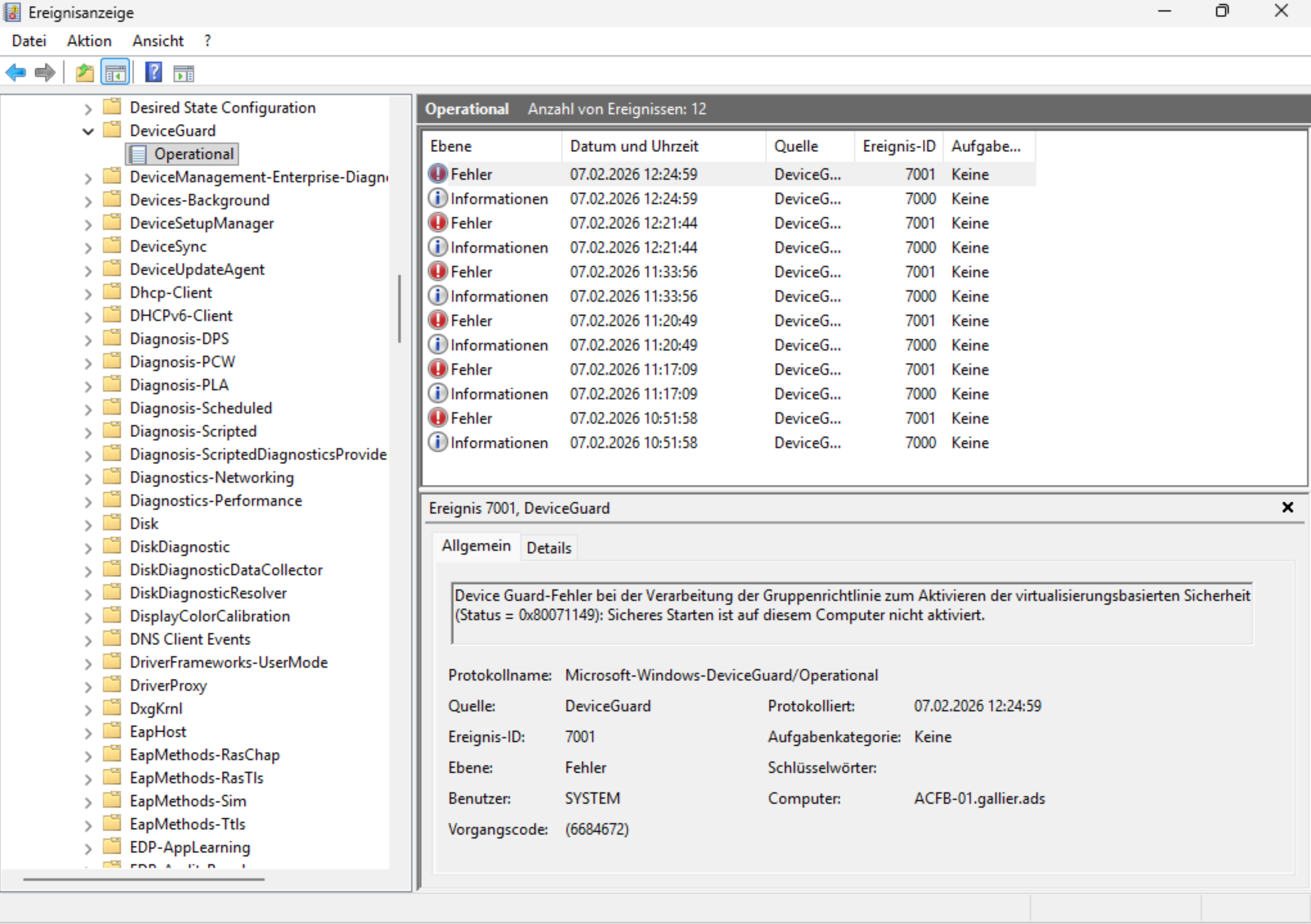
Task: Toggle the console tree pane icon
Action: pos(116,72)
